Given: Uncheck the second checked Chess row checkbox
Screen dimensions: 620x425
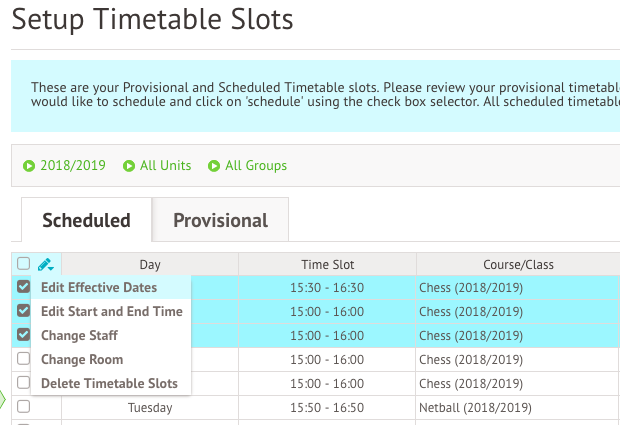Looking at the screenshot, I should [23, 311].
